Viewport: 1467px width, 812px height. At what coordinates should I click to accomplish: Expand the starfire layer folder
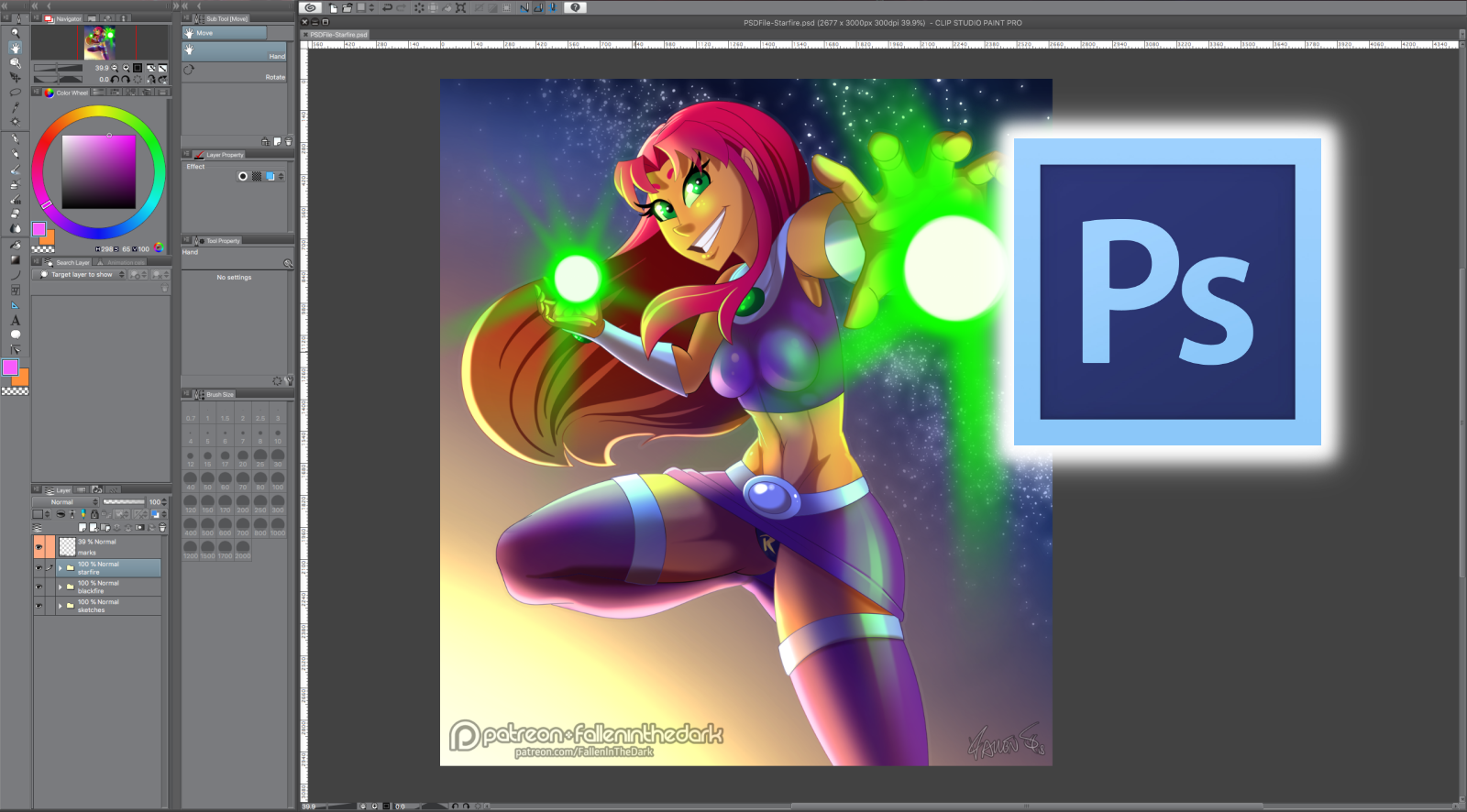click(61, 568)
